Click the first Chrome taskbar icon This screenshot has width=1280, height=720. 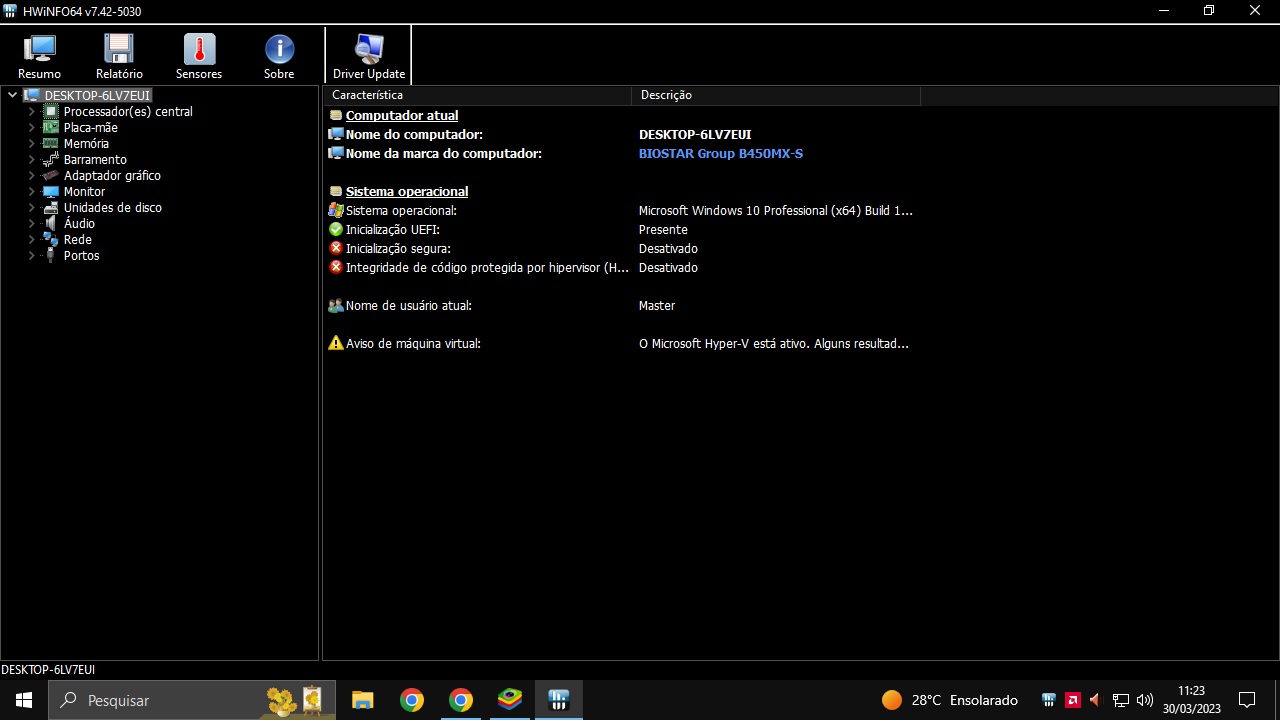(412, 700)
